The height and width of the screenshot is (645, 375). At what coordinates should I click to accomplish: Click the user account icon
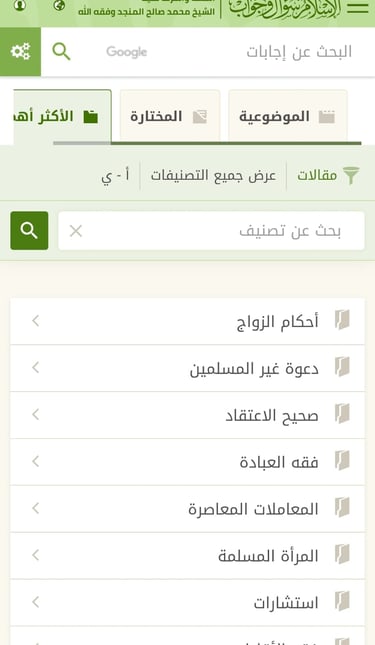[20, 5]
